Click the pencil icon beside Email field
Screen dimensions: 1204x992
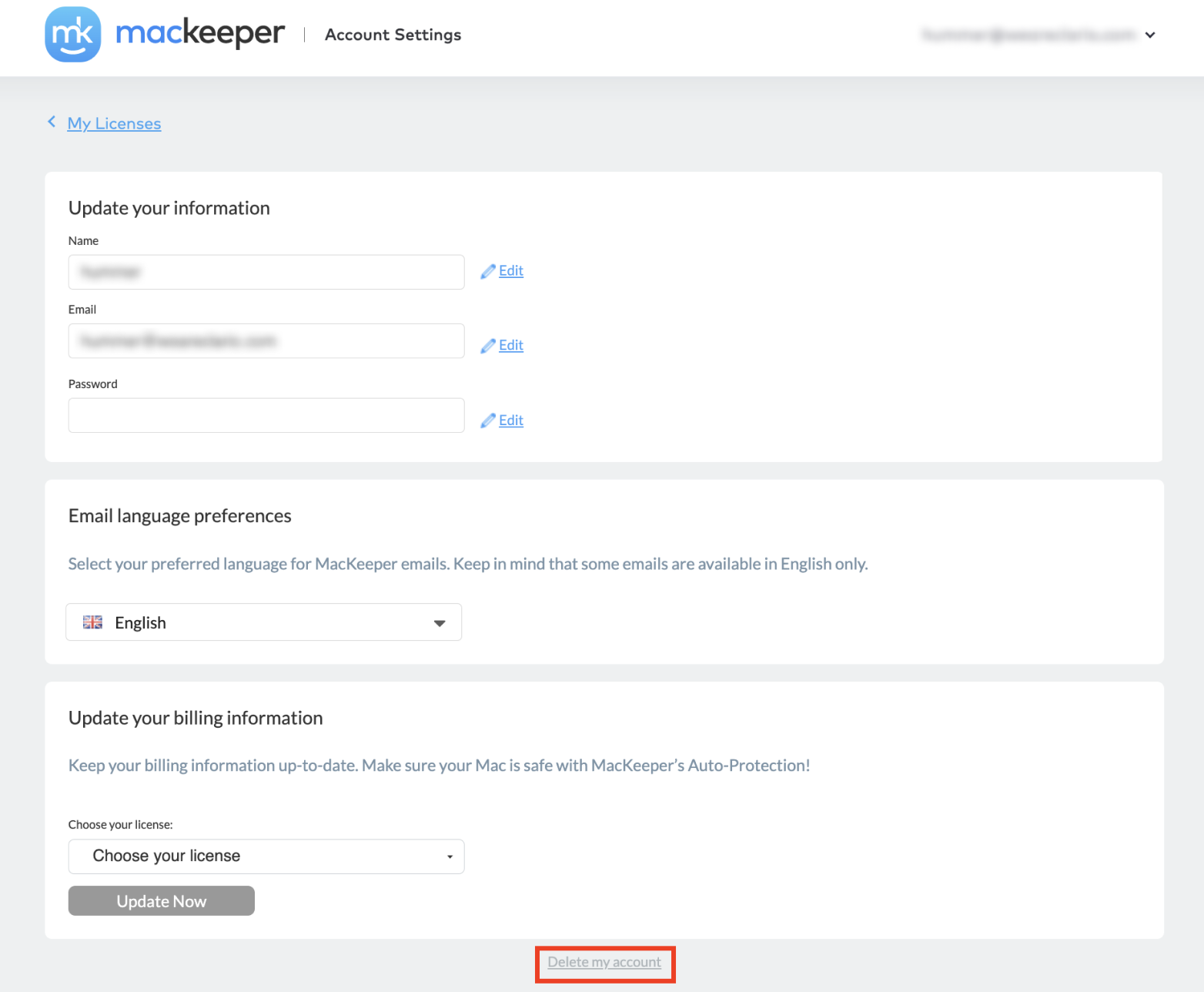pyautogui.click(x=488, y=346)
